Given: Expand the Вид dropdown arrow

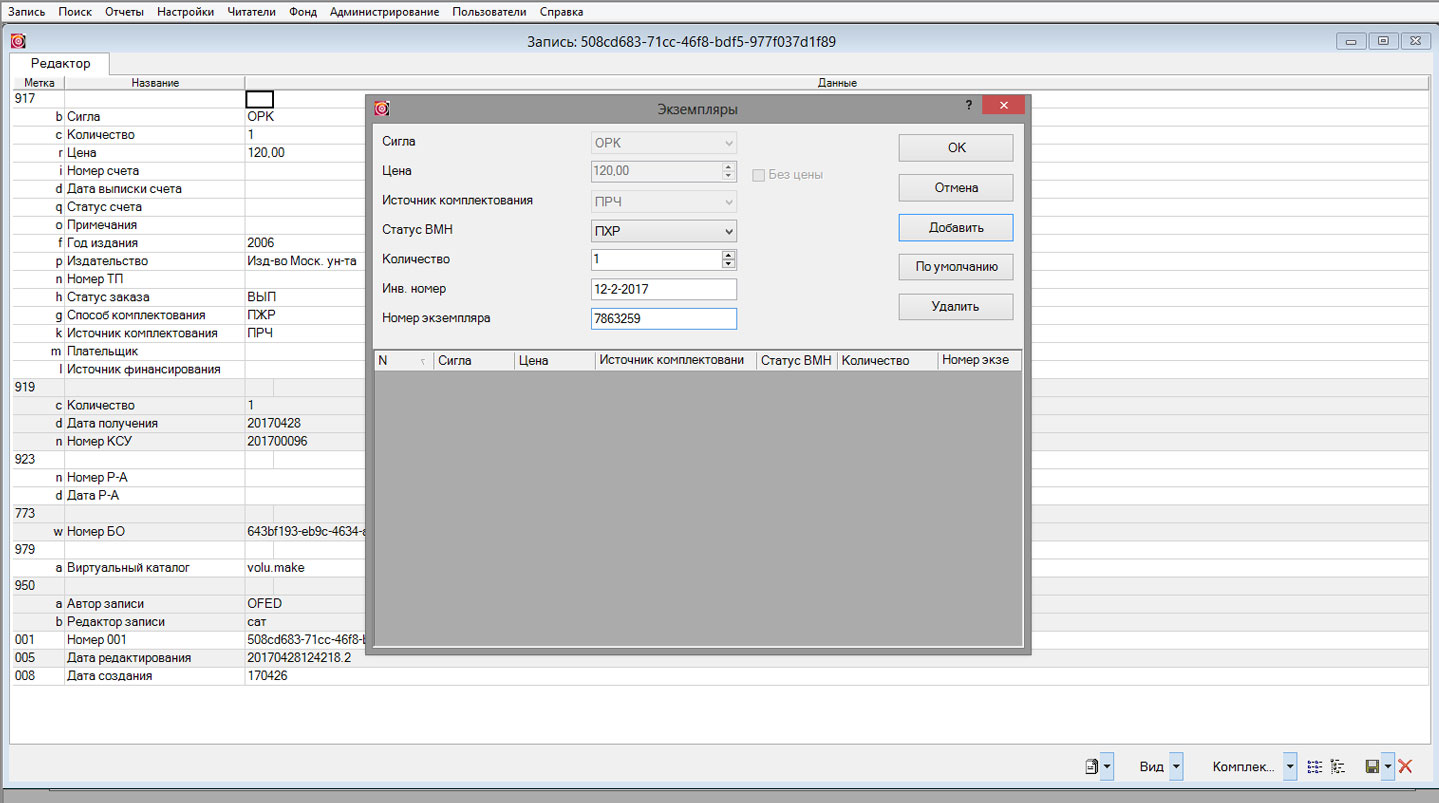Looking at the screenshot, I should click(1176, 767).
